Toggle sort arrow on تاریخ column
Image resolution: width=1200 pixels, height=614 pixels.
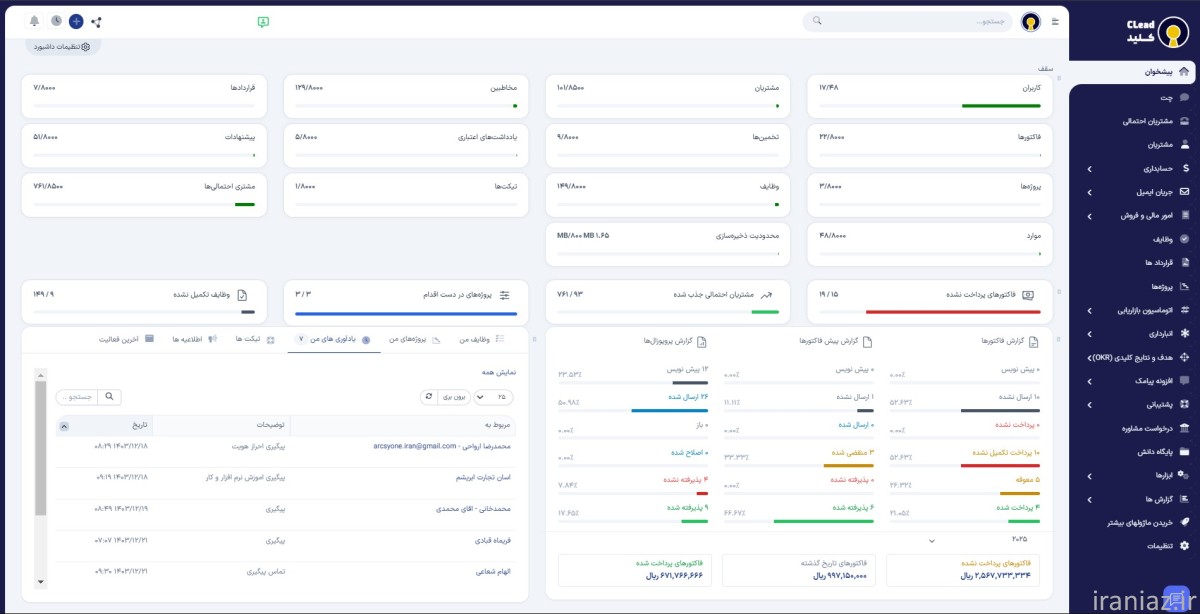click(64, 426)
